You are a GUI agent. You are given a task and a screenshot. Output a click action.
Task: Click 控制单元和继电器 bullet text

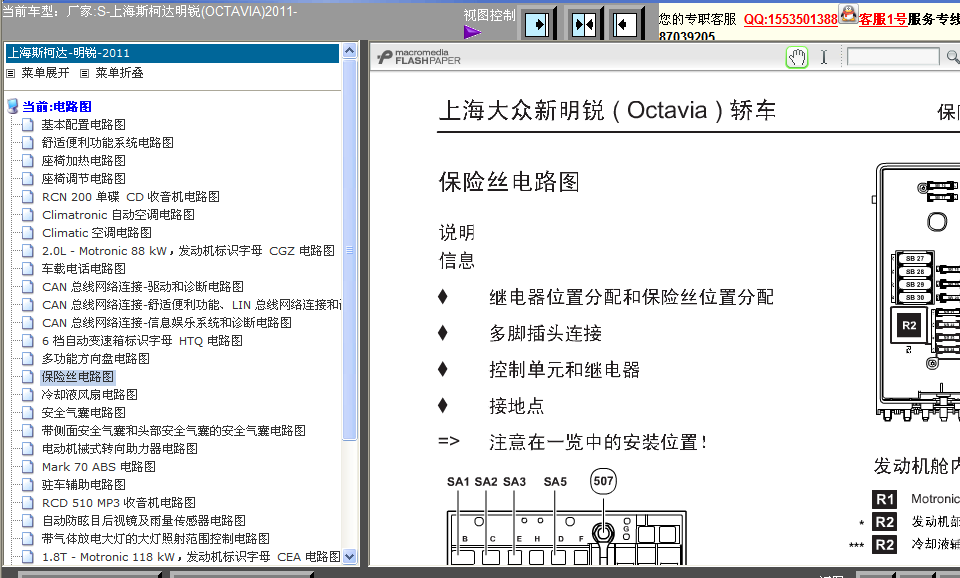[564, 370]
